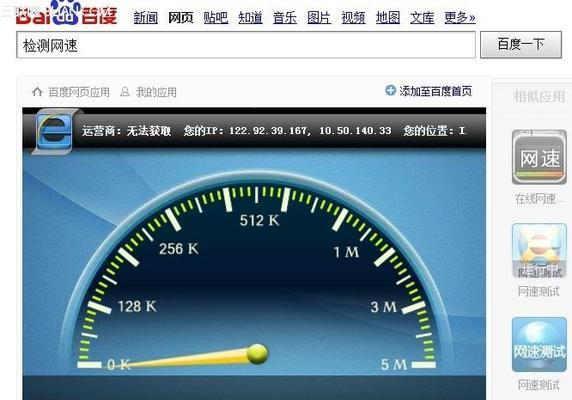Click the 百度一下 search button

[x=521, y=44]
